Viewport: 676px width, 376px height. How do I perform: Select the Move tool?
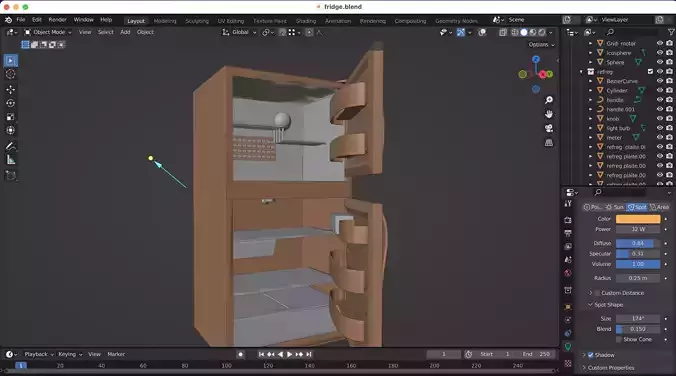[x=10, y=89]
